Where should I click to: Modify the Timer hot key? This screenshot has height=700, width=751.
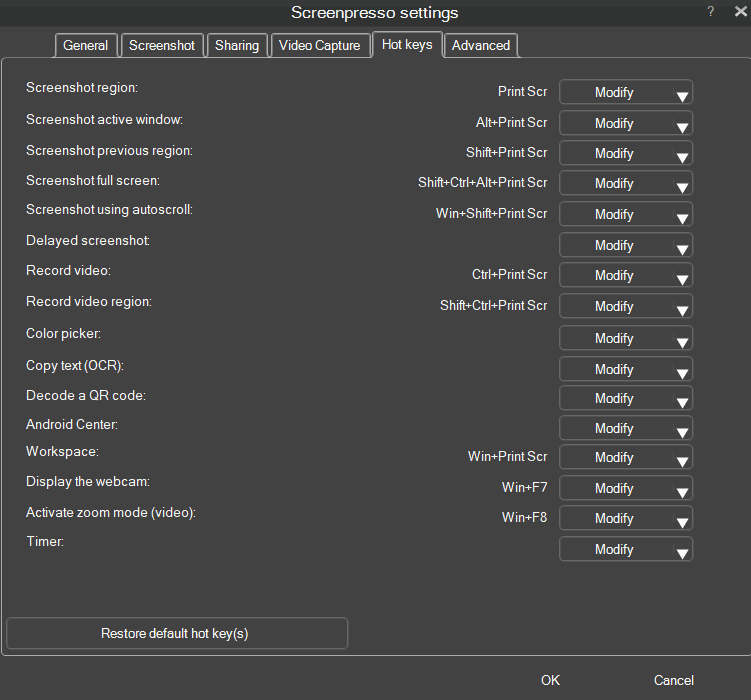click(615, 549)
